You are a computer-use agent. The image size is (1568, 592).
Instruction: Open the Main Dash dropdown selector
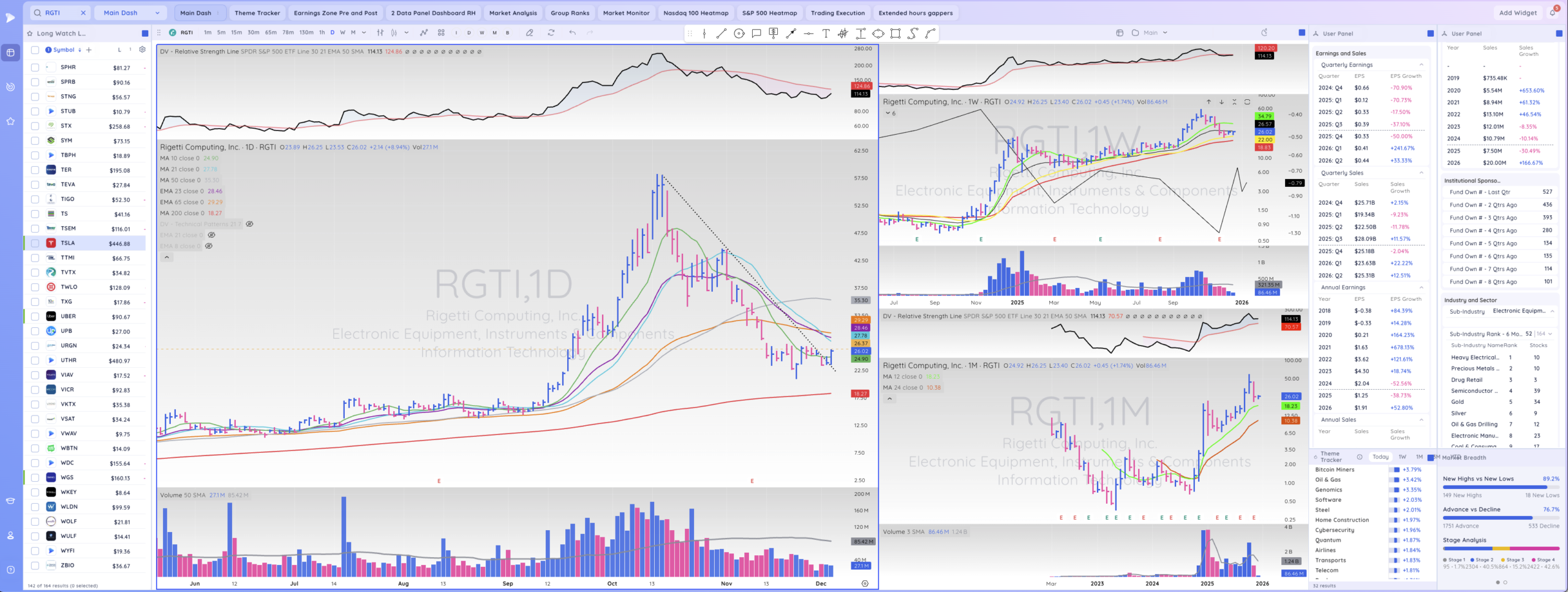131,12
